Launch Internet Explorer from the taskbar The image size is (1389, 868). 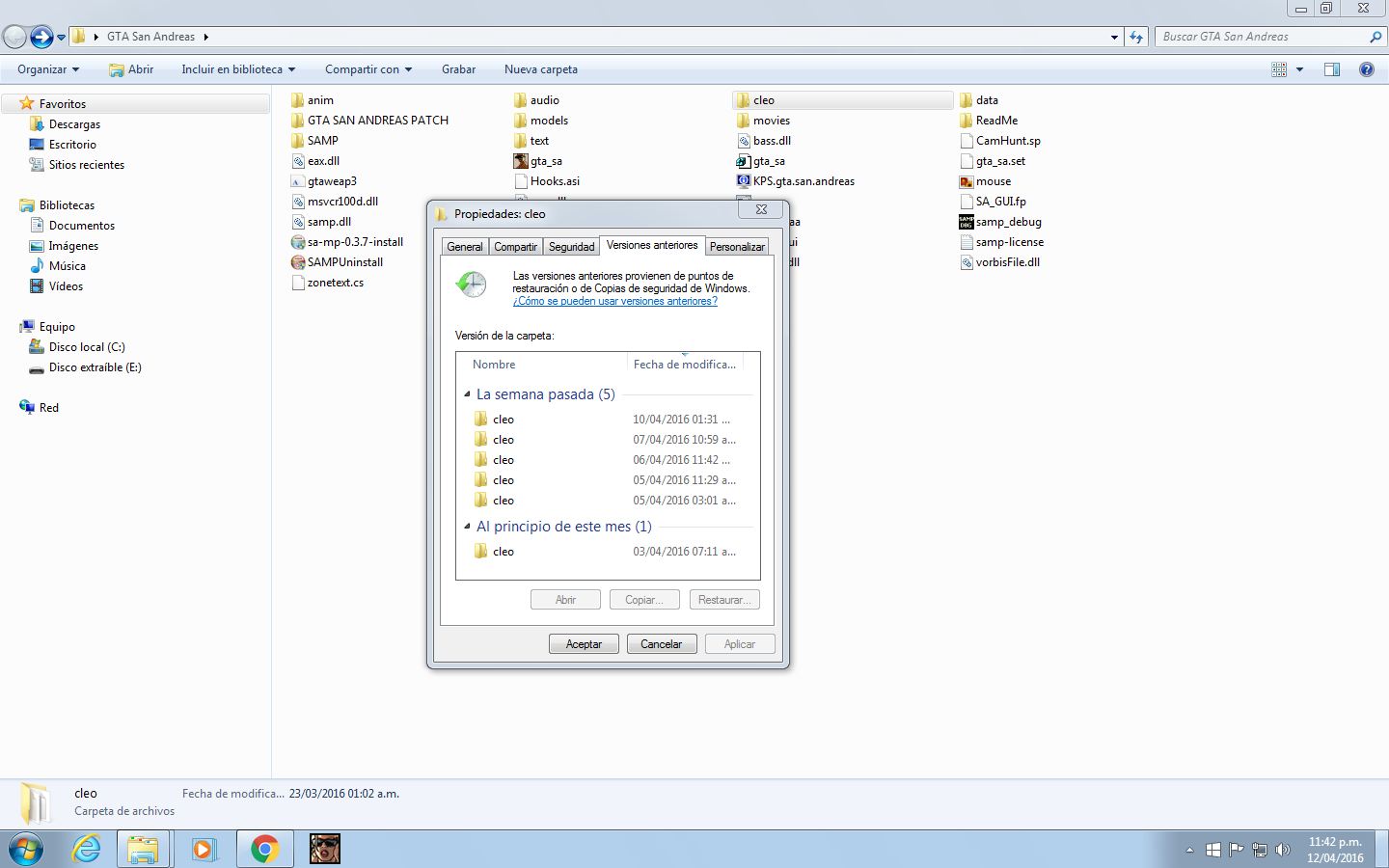(x=87, y=850)
